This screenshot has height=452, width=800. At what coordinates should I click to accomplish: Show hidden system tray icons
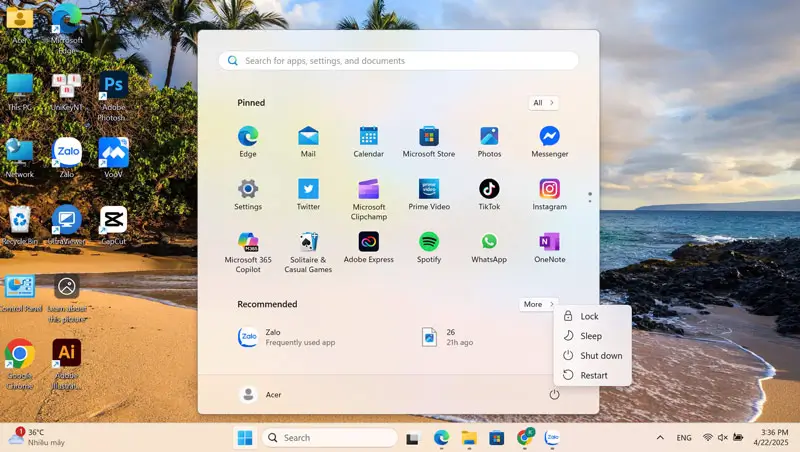tap(660, 438)
